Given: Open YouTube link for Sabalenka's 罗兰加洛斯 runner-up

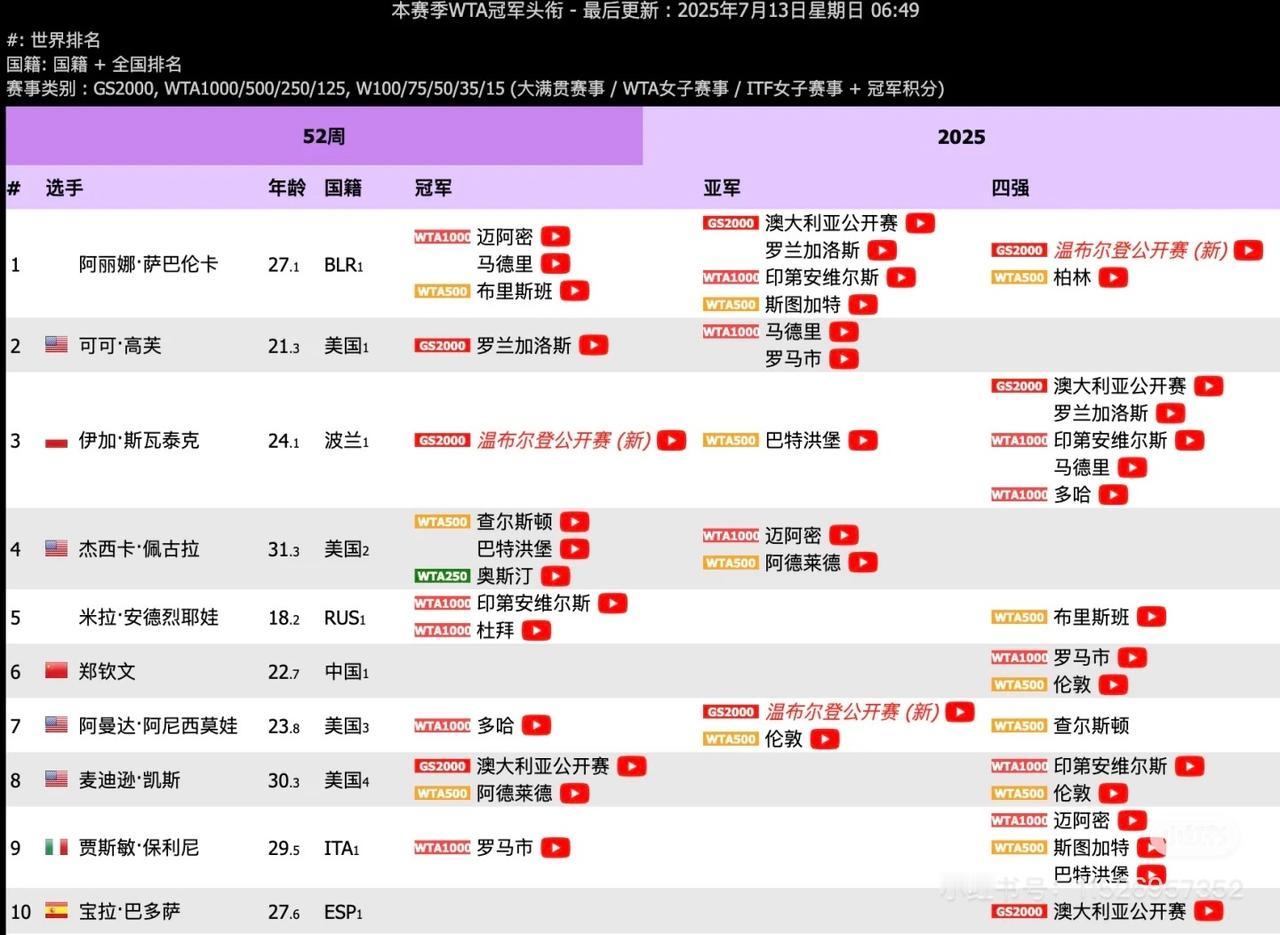Looking at the screenshot, I should [882, 250].
